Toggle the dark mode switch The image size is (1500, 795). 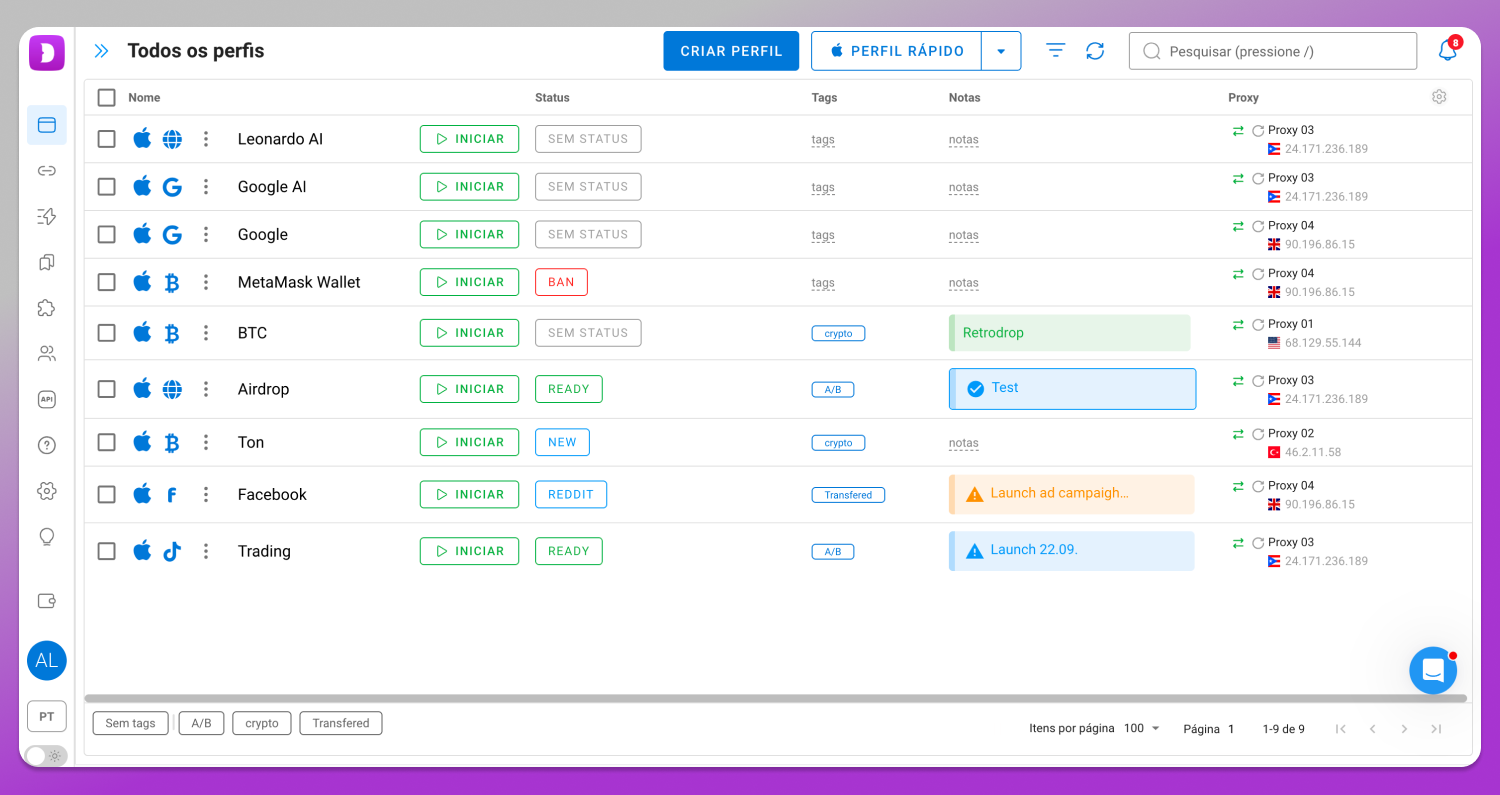click(46, 756)
